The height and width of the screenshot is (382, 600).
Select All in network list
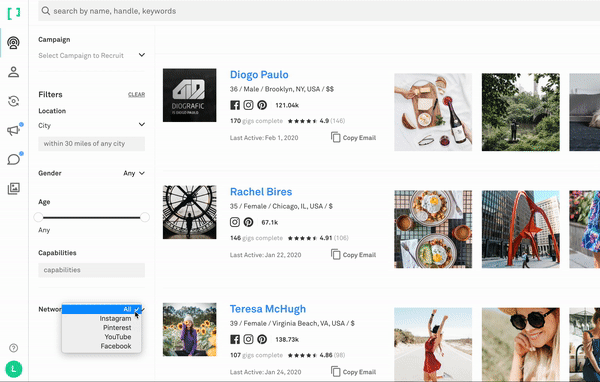pos(101,309)
